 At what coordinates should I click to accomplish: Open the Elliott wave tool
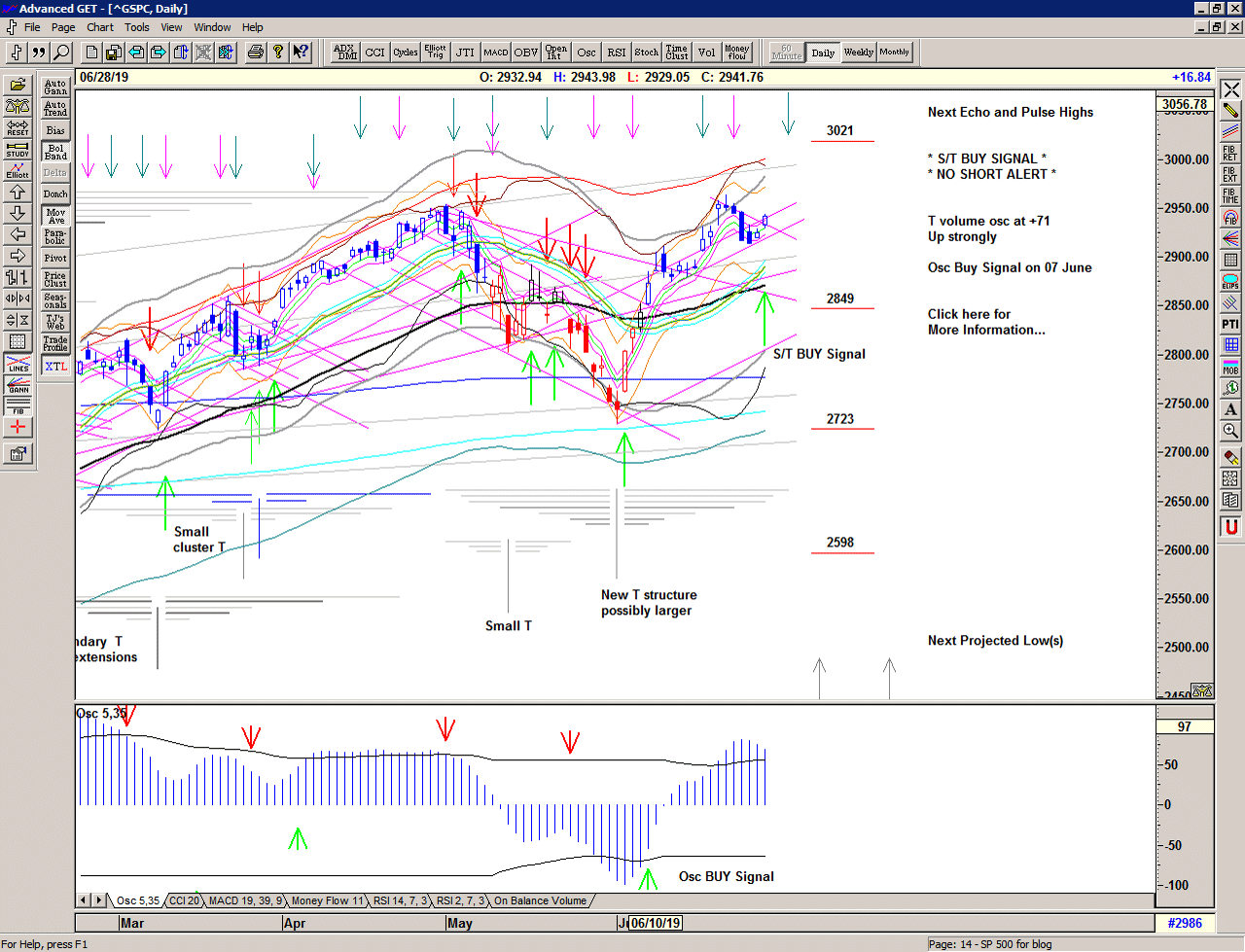pyautogui.click(x=18, y=172)
